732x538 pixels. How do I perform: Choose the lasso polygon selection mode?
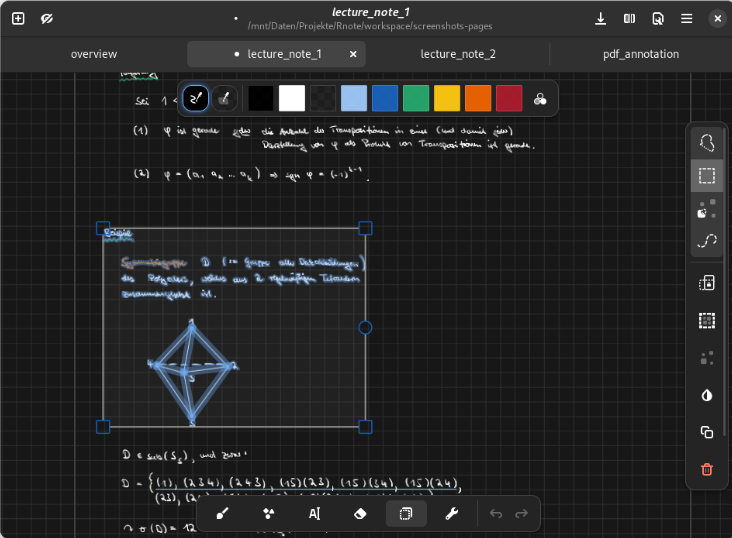[707, 143]
